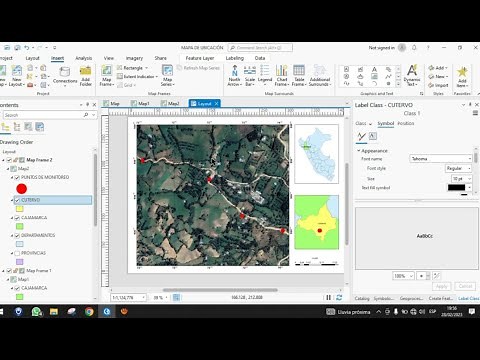The image size is (480, 360).
Task: Collapse the Appearance section
Action: pos(359,151)
